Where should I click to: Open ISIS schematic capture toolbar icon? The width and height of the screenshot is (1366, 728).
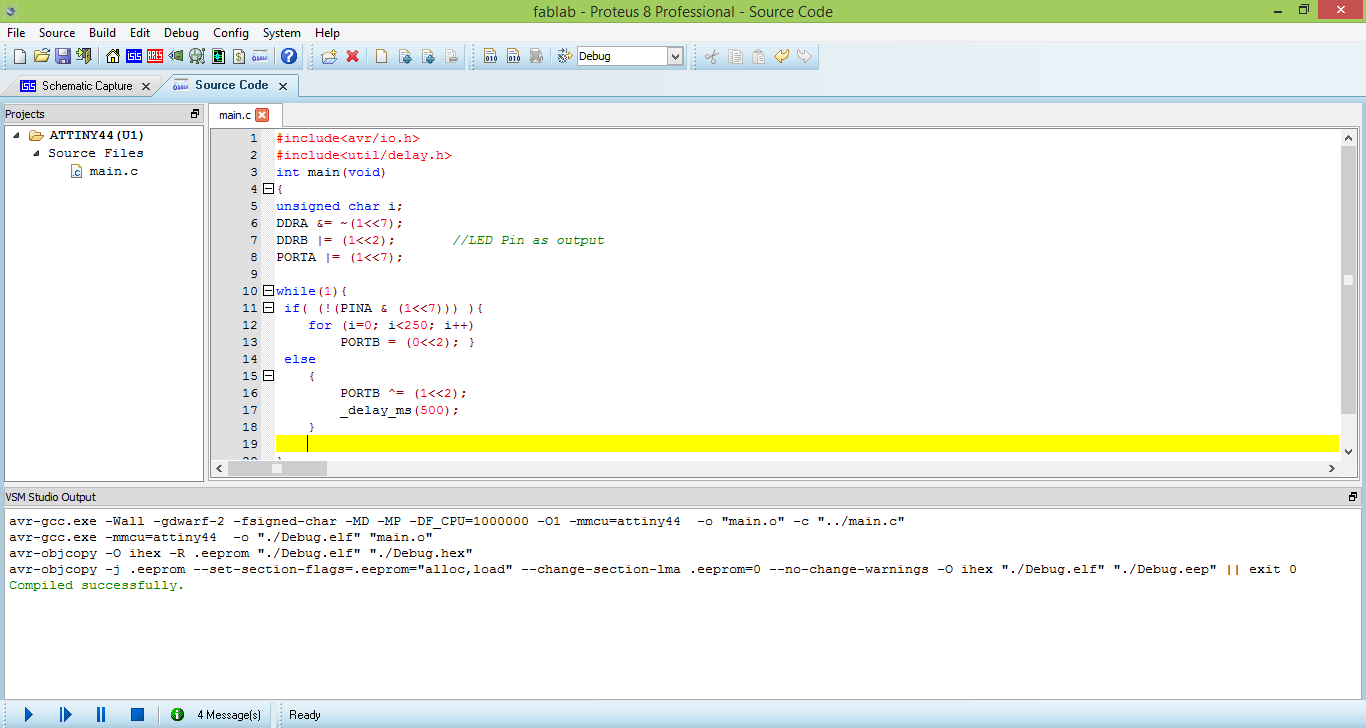click(x=134, y=56)
